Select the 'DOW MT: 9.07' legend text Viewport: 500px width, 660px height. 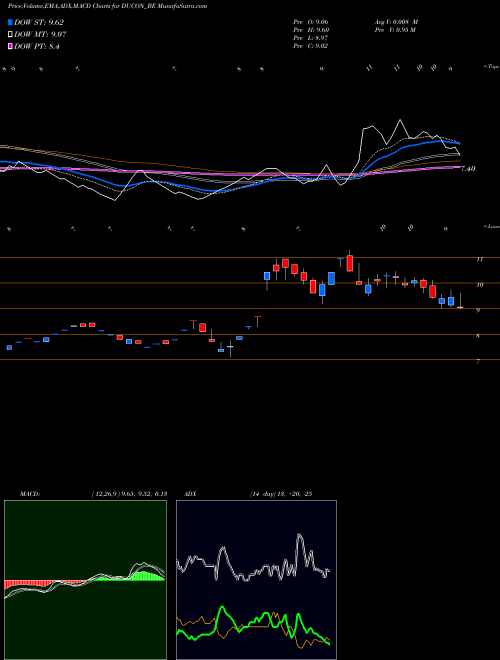pyautogui.click(x=40, y=35)
